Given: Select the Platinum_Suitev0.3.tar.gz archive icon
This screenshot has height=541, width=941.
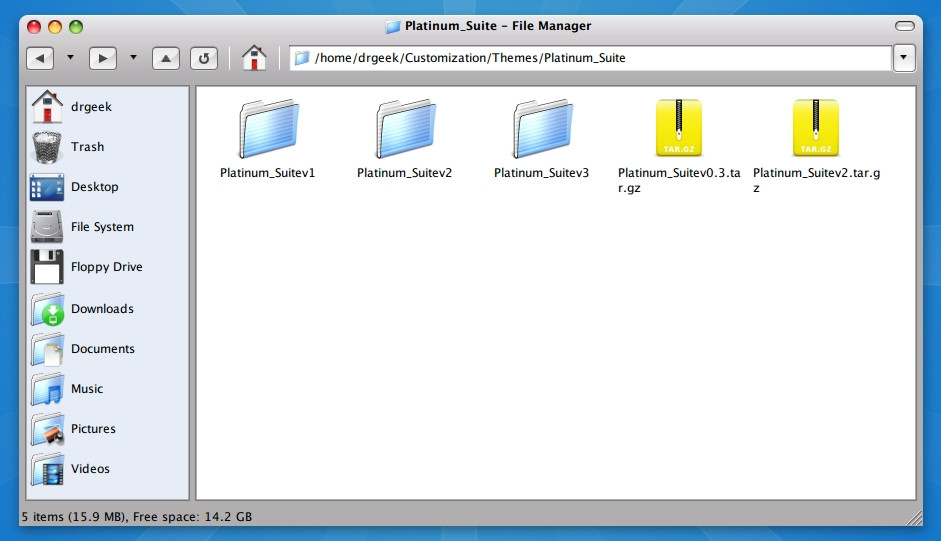Looking at the screenshot, I should (679, 128).
